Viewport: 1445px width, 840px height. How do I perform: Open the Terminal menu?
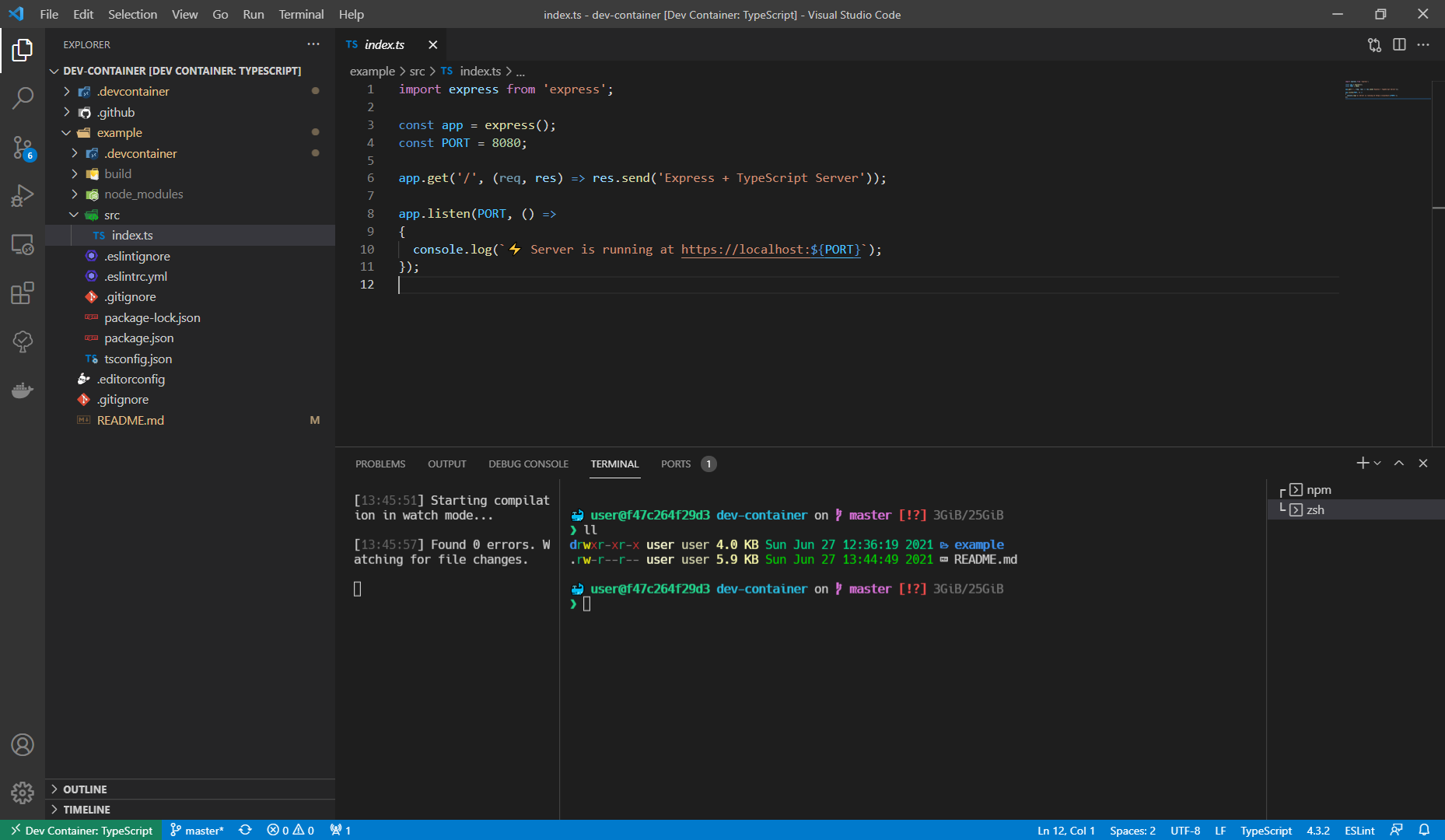point(301,14)
